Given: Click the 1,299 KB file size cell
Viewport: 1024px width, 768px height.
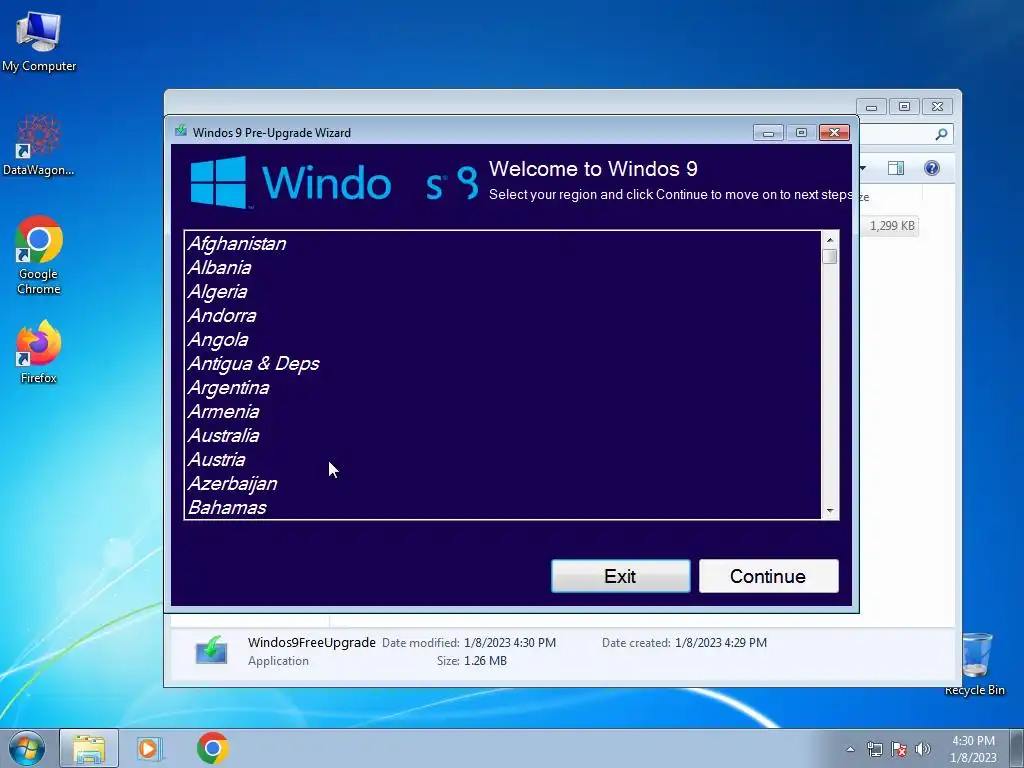Looking at the screenshot, I should [x=891, y=226].
